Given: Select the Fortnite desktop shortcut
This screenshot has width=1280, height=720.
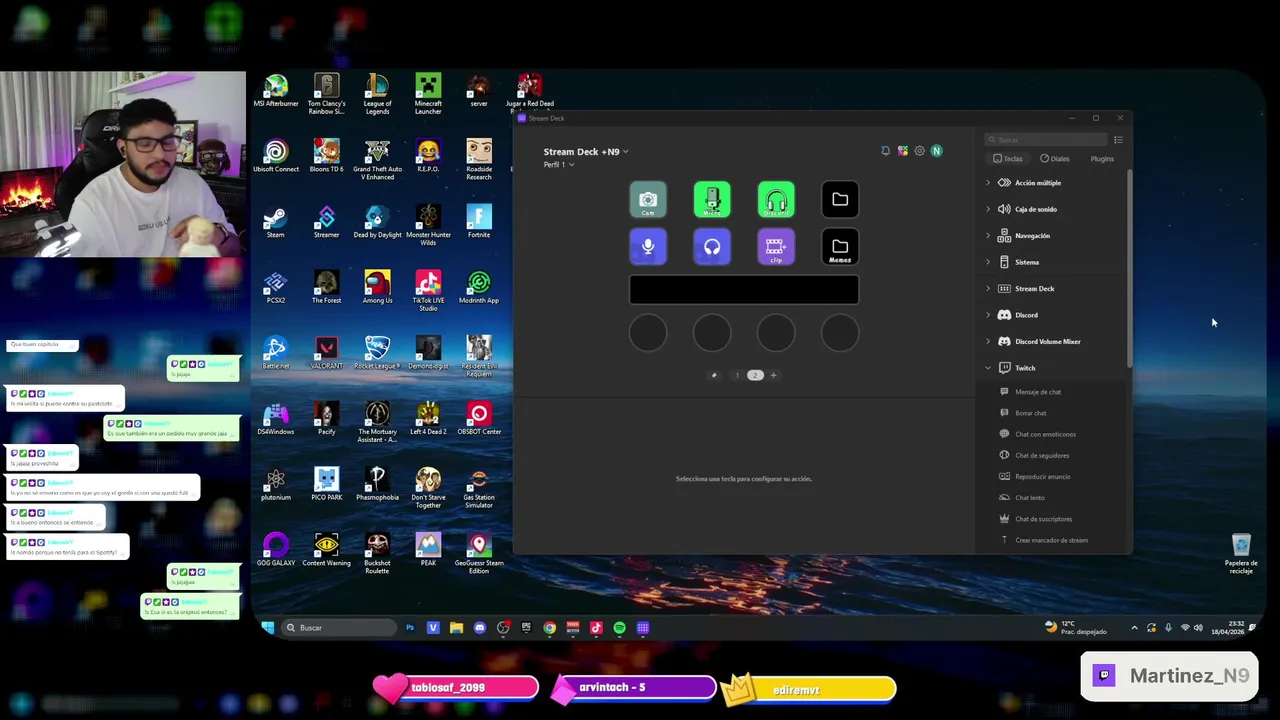Looking at the screenshot, I should [x=479, y=223].
